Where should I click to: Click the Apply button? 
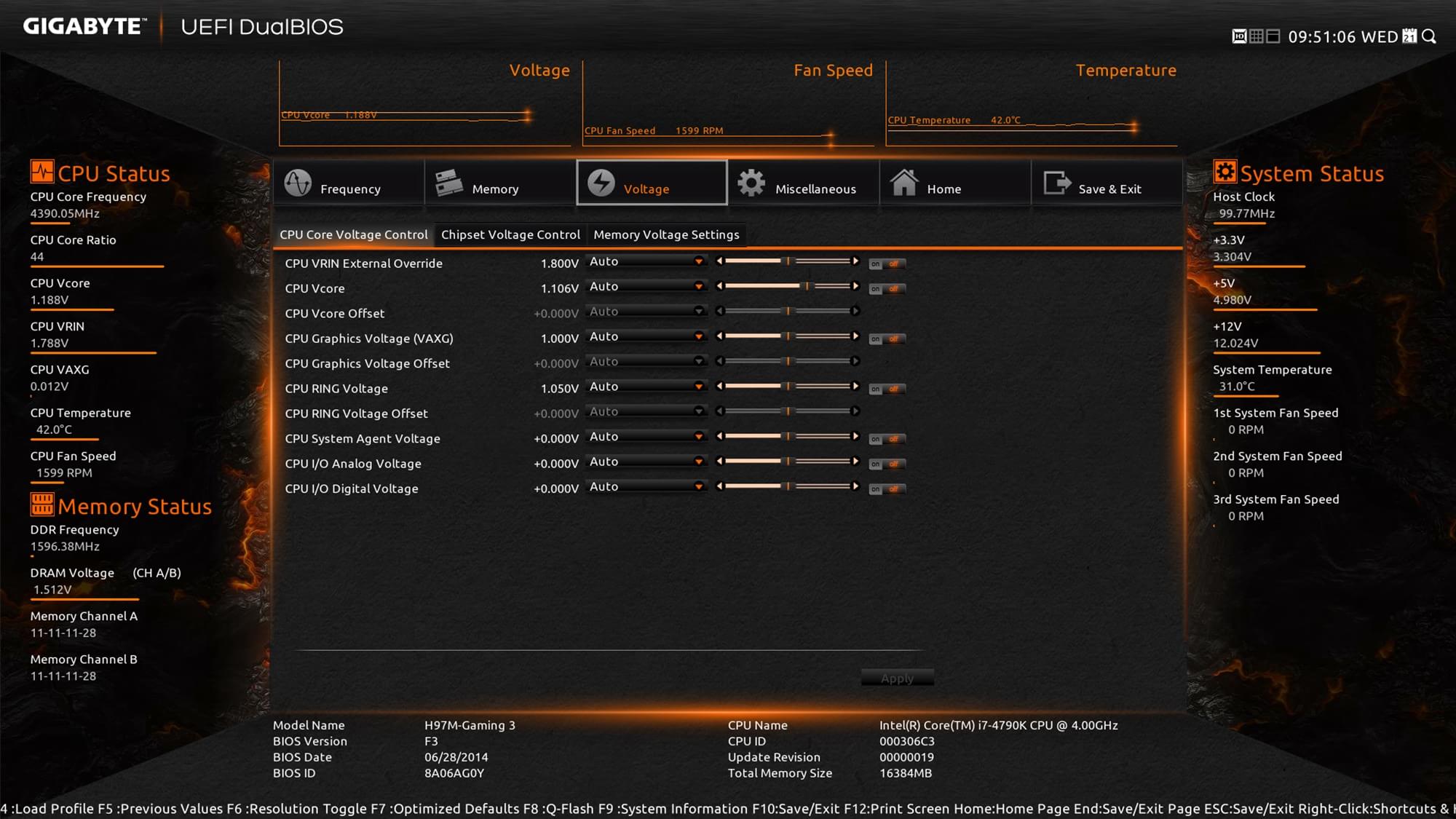tap(897, 678)
